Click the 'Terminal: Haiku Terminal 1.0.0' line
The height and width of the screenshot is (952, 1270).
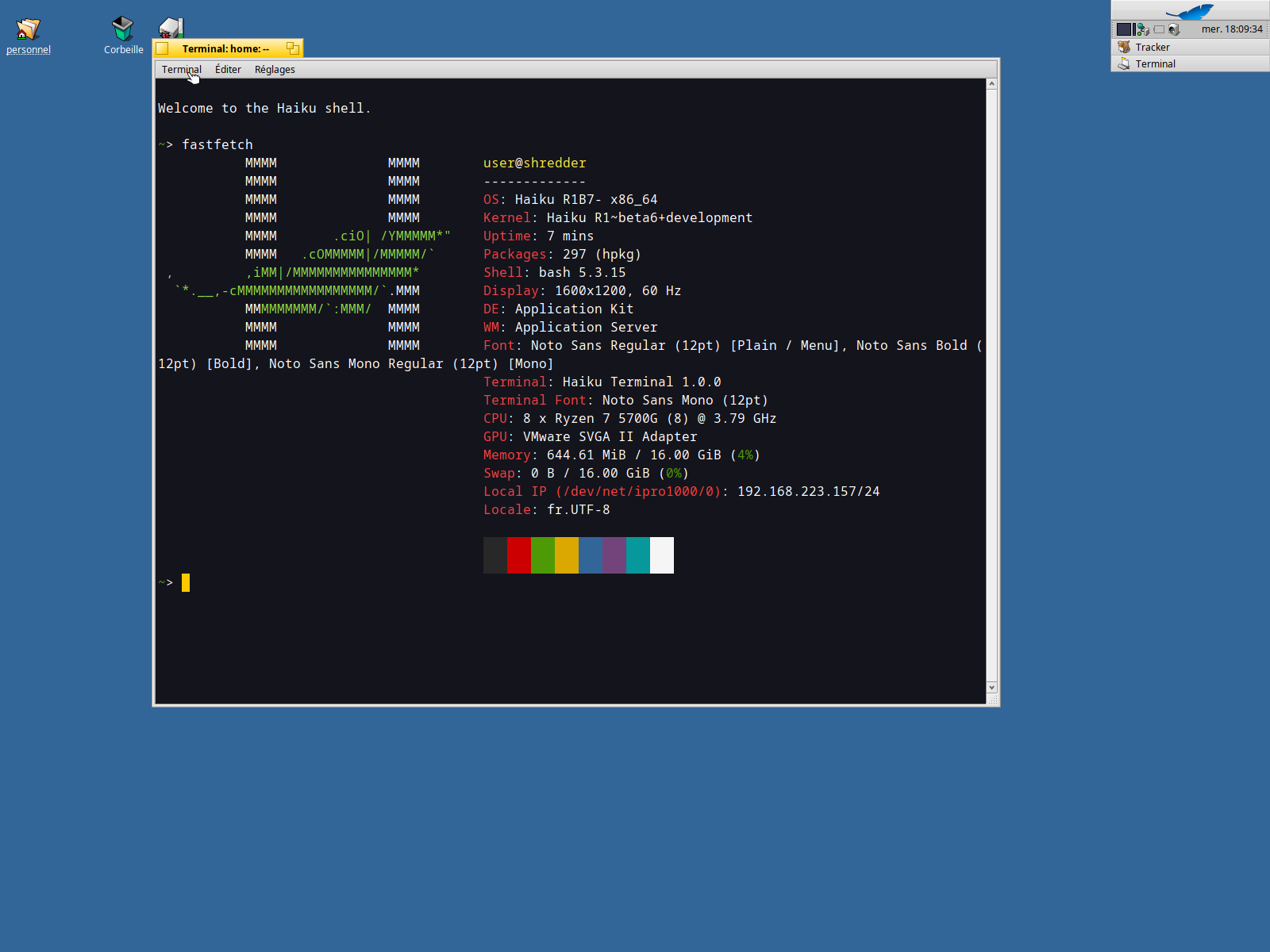point(602,382)
